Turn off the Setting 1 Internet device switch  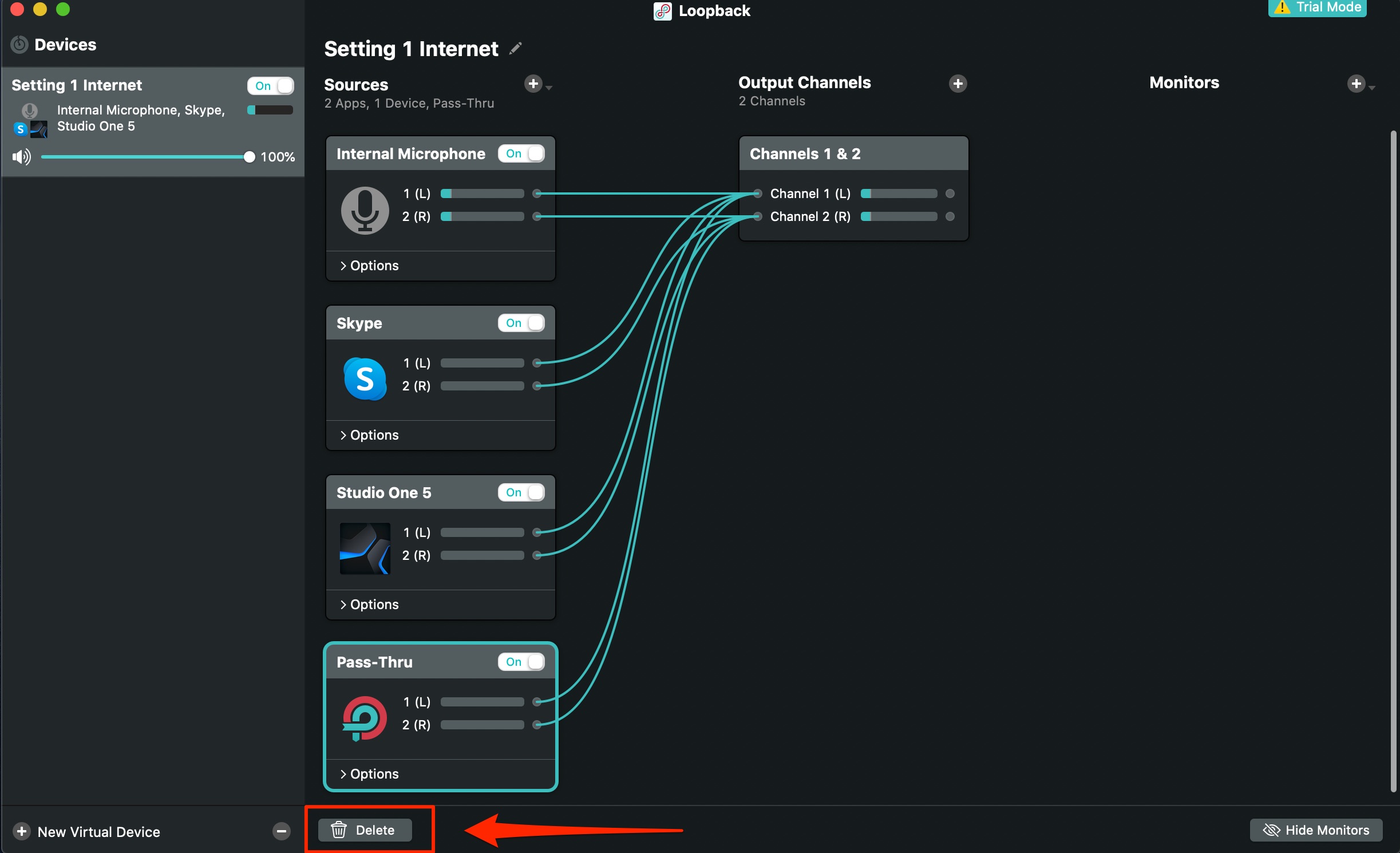[x=270, y=86]
